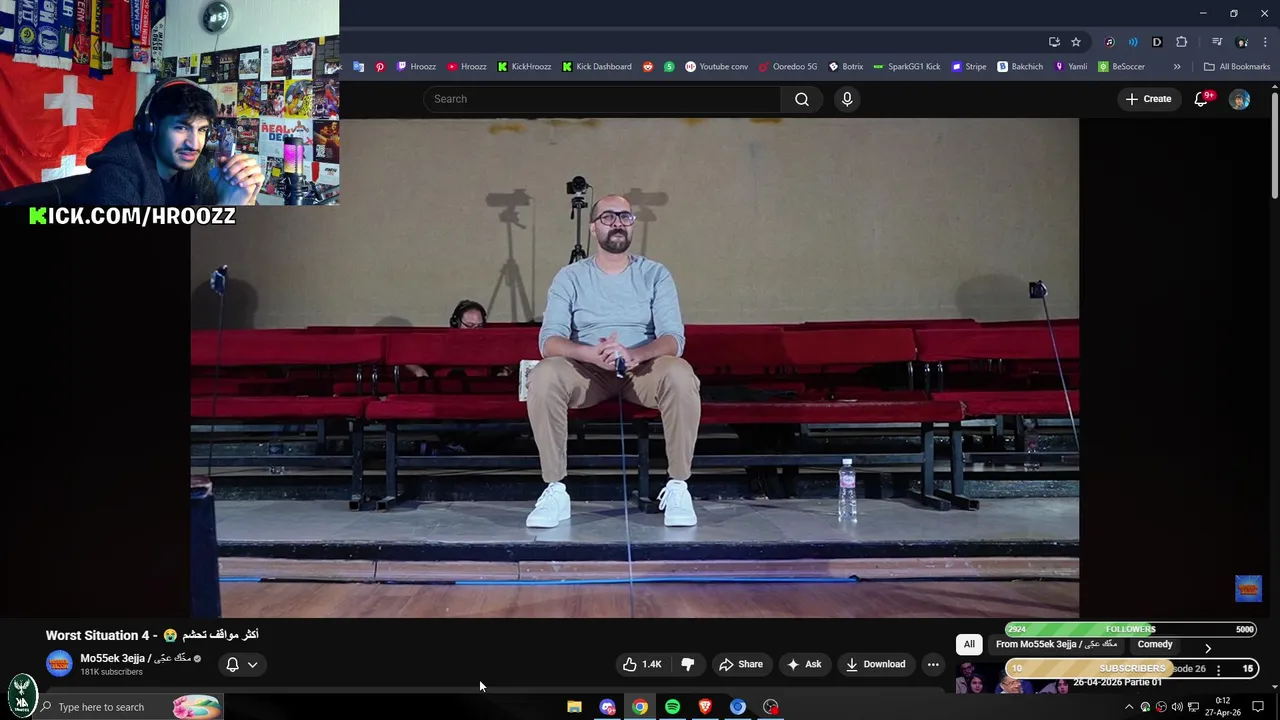
Task: Click the Ask button
Action: [804, 664]
